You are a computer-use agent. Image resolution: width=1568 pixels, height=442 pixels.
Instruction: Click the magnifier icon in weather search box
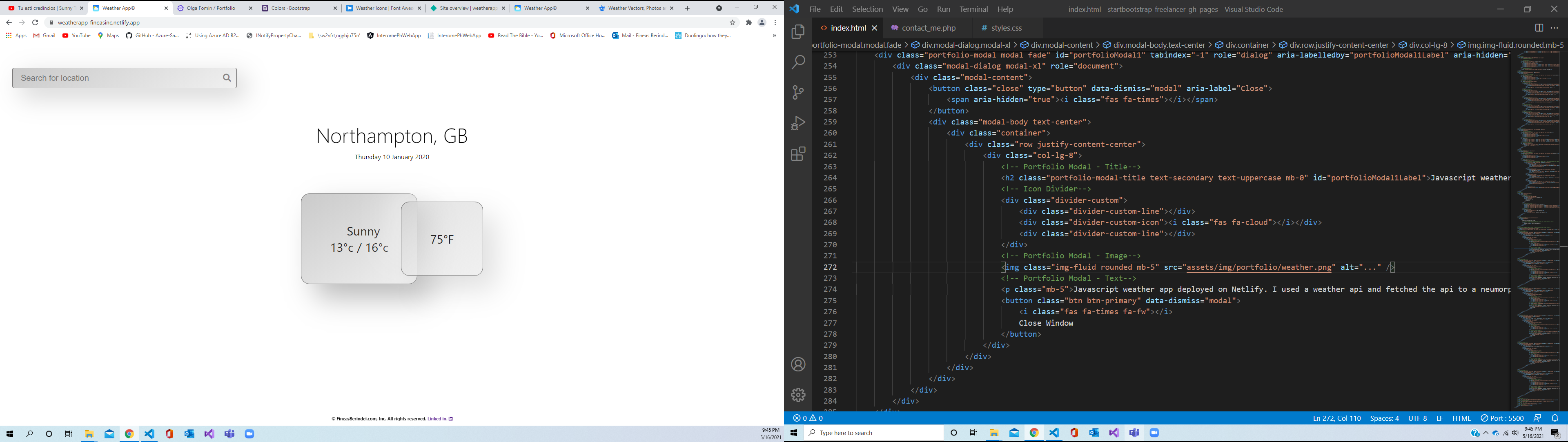[x=227, y=78]
